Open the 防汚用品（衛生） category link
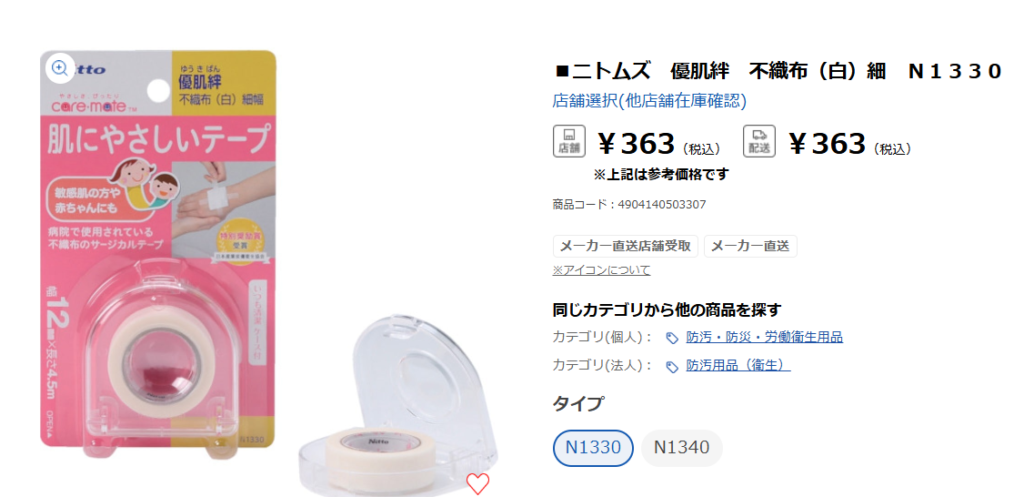Viewport: 1024px width, 497px height. click(x=738, y=366)
